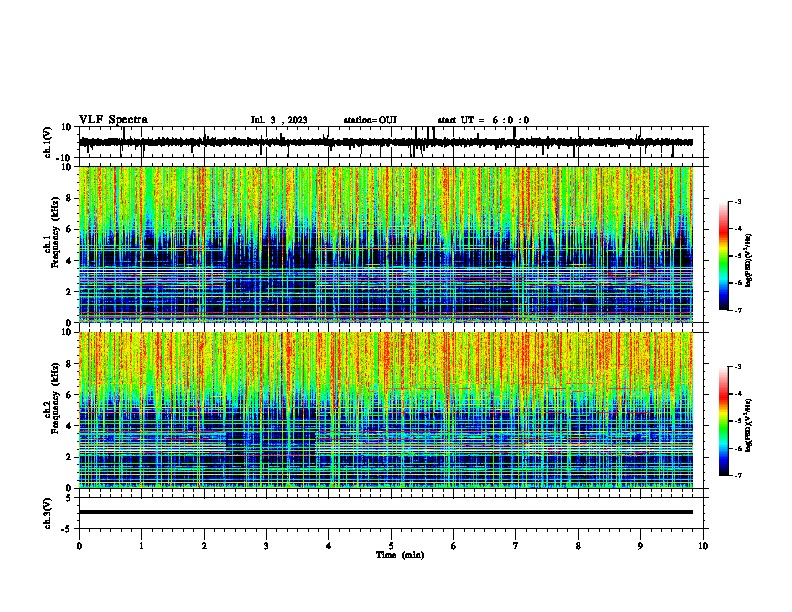792x612 pixels.
Task: Click the time axis tick label "7"
Action: coord(516,546)
